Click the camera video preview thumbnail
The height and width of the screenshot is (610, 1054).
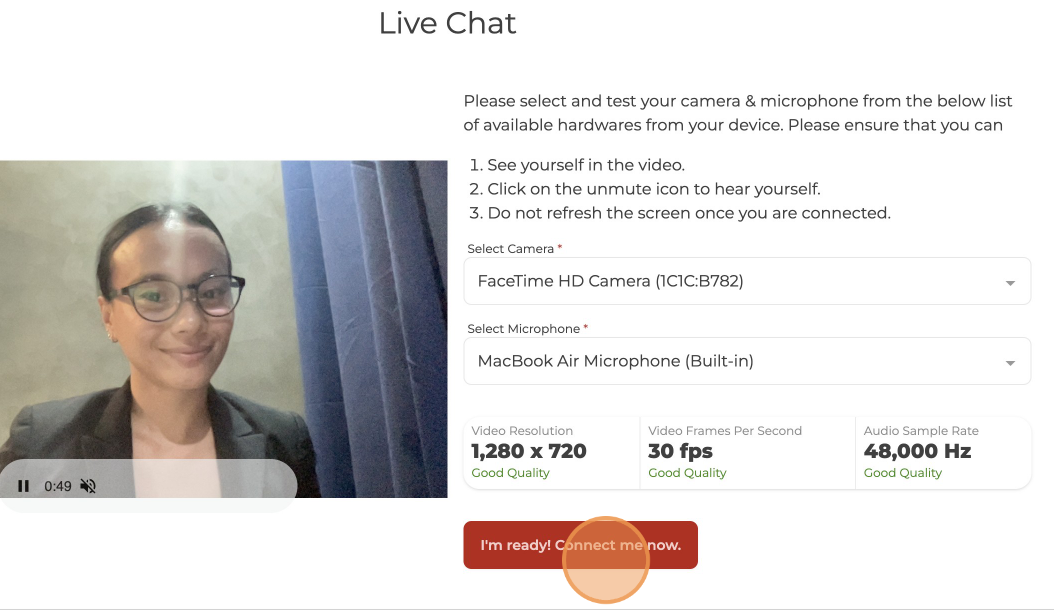click(x=223, y=329)
